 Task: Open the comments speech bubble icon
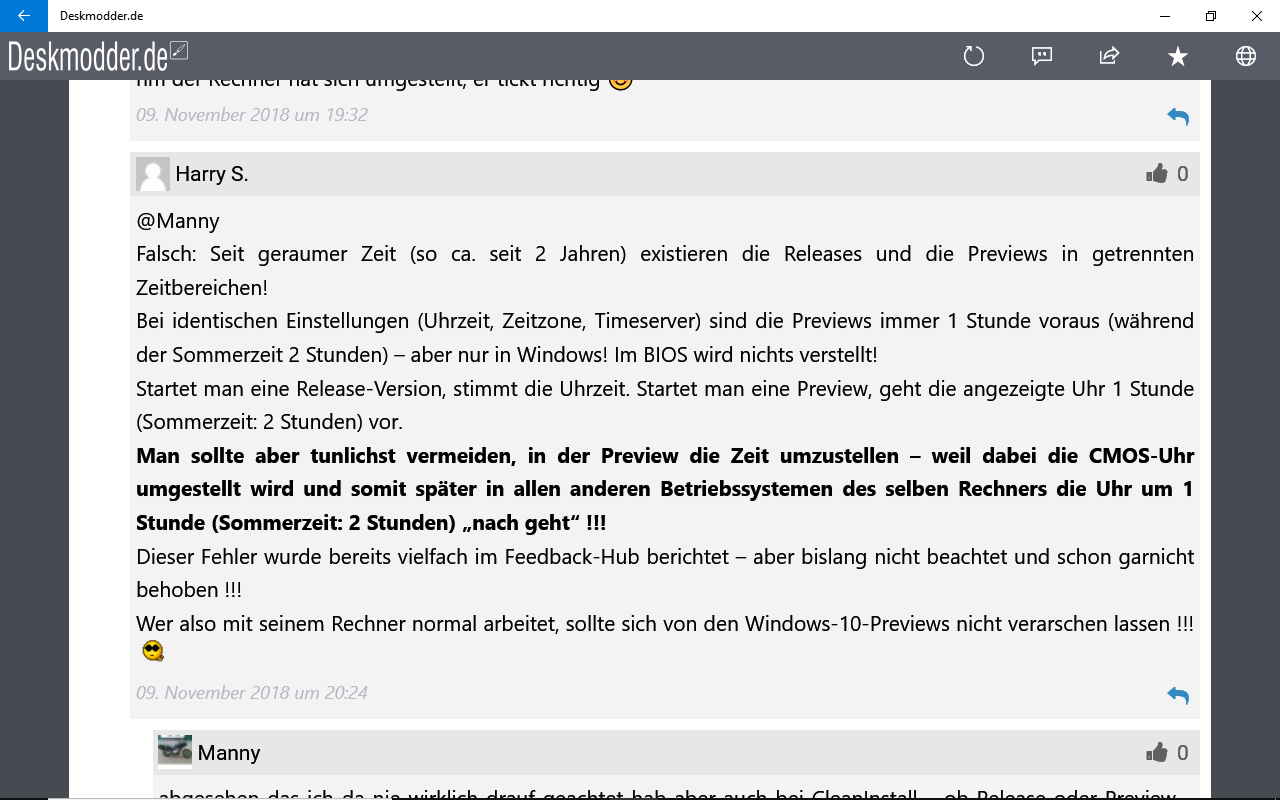tap(1042, 56)
